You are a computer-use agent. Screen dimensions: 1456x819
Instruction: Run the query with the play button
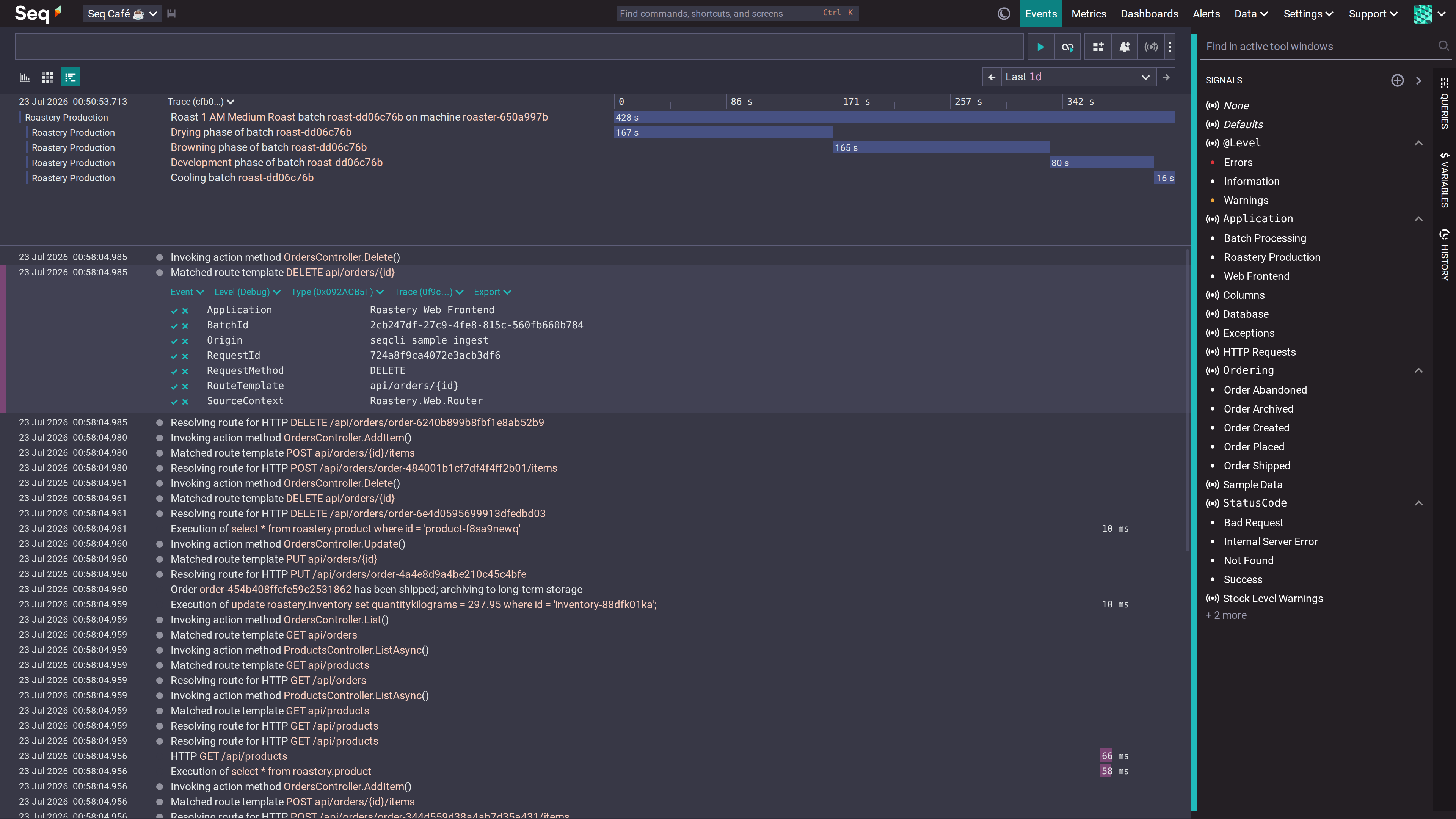click(1040, 47)
